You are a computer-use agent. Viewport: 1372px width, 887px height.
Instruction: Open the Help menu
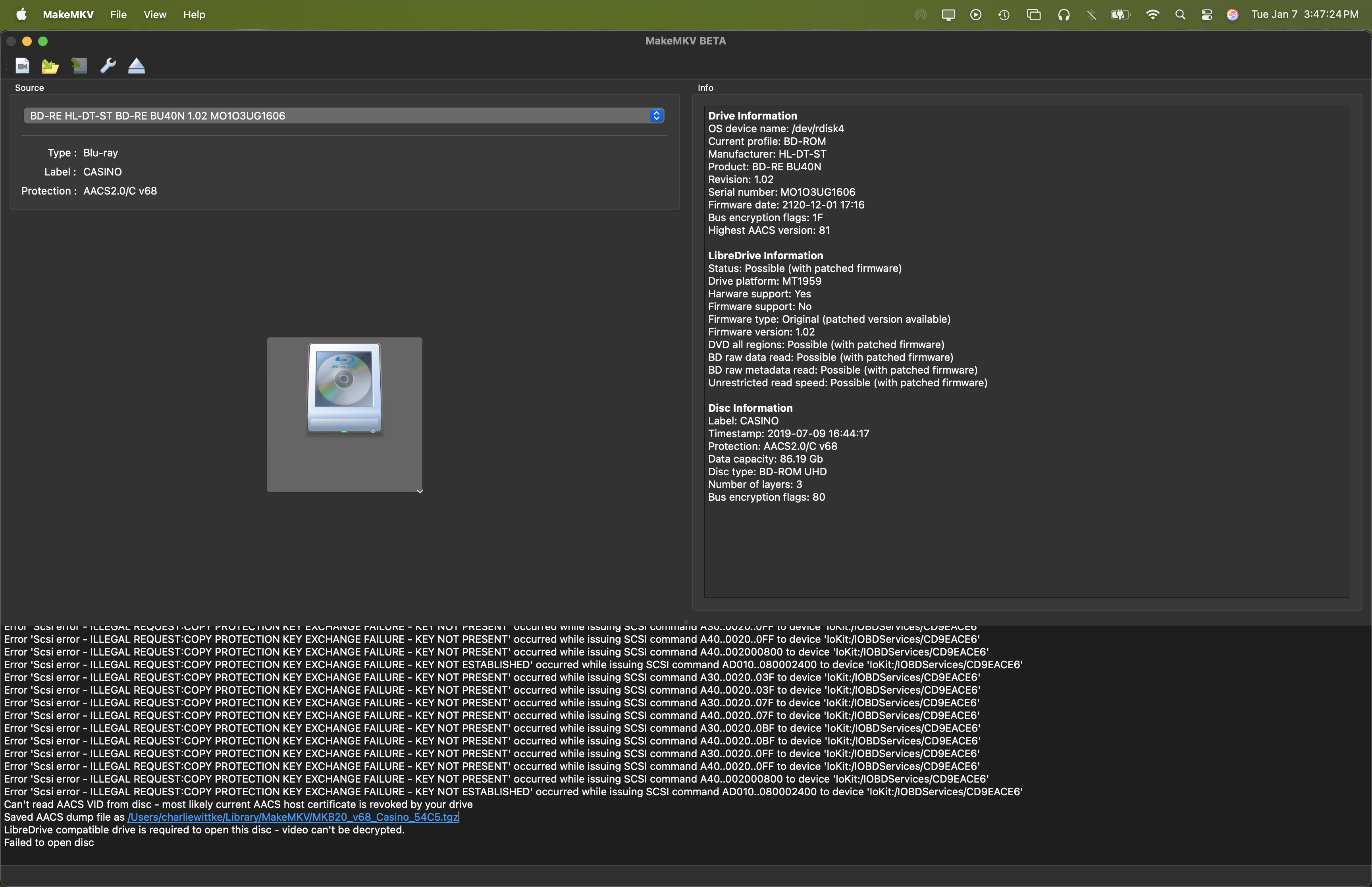[x=194, y=14]
